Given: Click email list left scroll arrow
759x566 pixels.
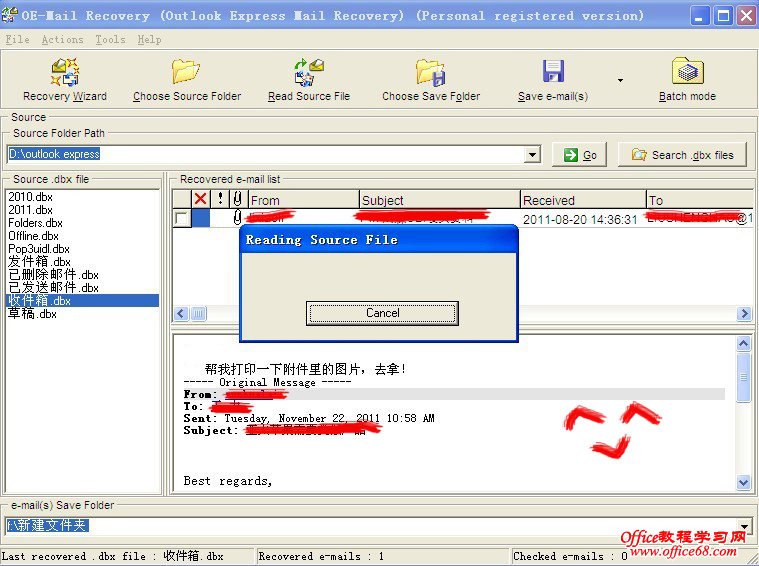Looking at the screenshot, I should coord(181,313).
